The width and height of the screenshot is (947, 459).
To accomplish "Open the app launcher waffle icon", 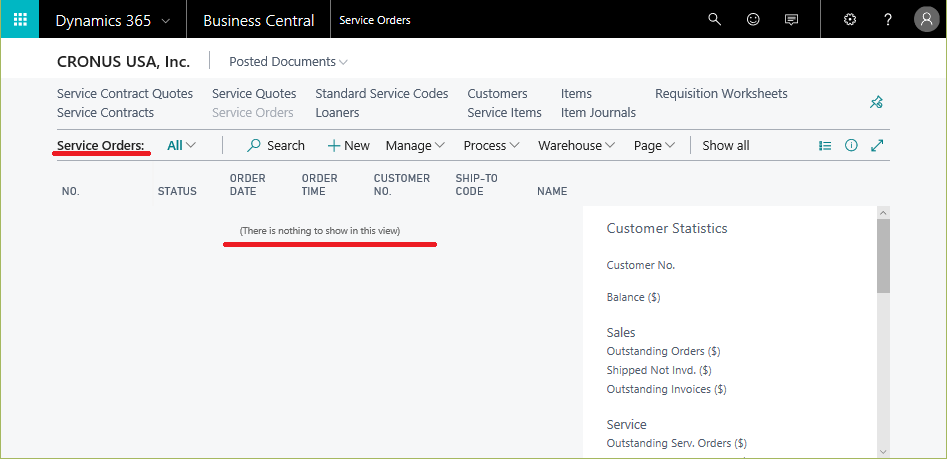I will coord(20,19).
